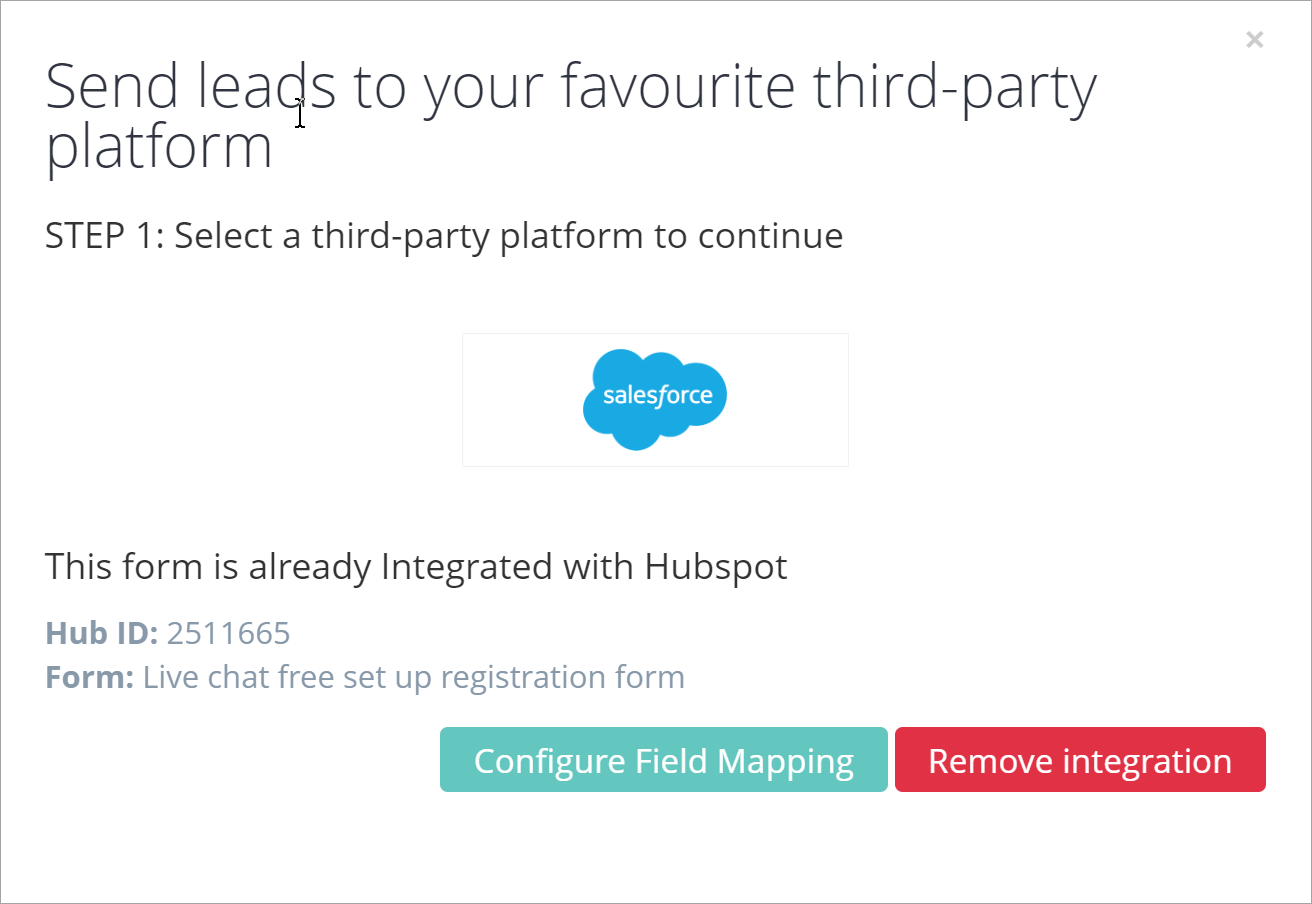Screen dimensions: 1312x904
Task: Open Configure Field Mapping
Action: click(x=663, y=760)
